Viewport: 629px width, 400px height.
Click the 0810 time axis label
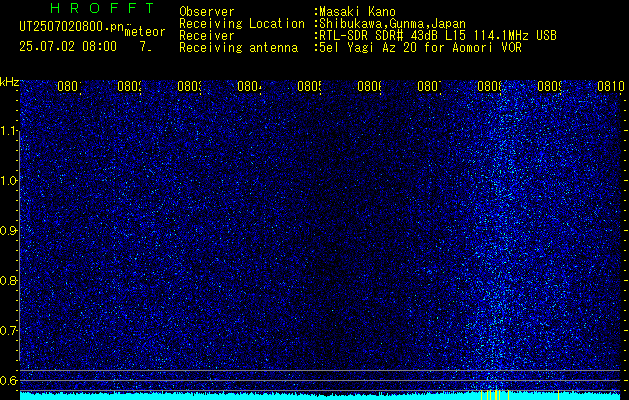(610, 86)
